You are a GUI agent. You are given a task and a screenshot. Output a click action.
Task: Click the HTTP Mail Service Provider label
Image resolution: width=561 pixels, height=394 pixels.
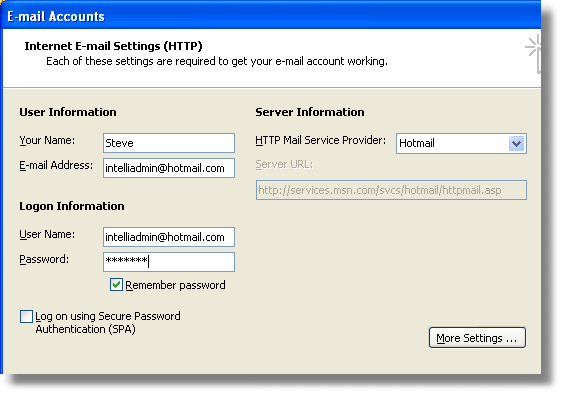[x=321, y=140]
